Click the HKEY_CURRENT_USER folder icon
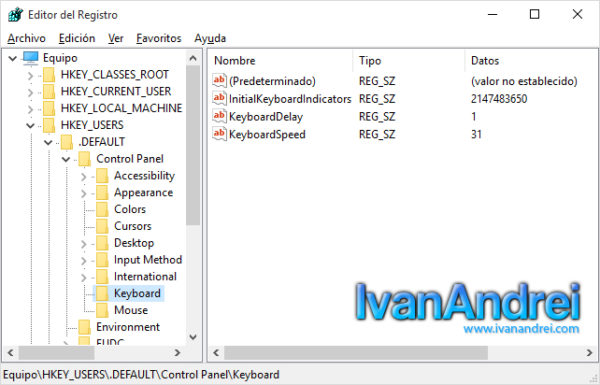This screenshot has height=385, width=600. (x=49, y=91)
